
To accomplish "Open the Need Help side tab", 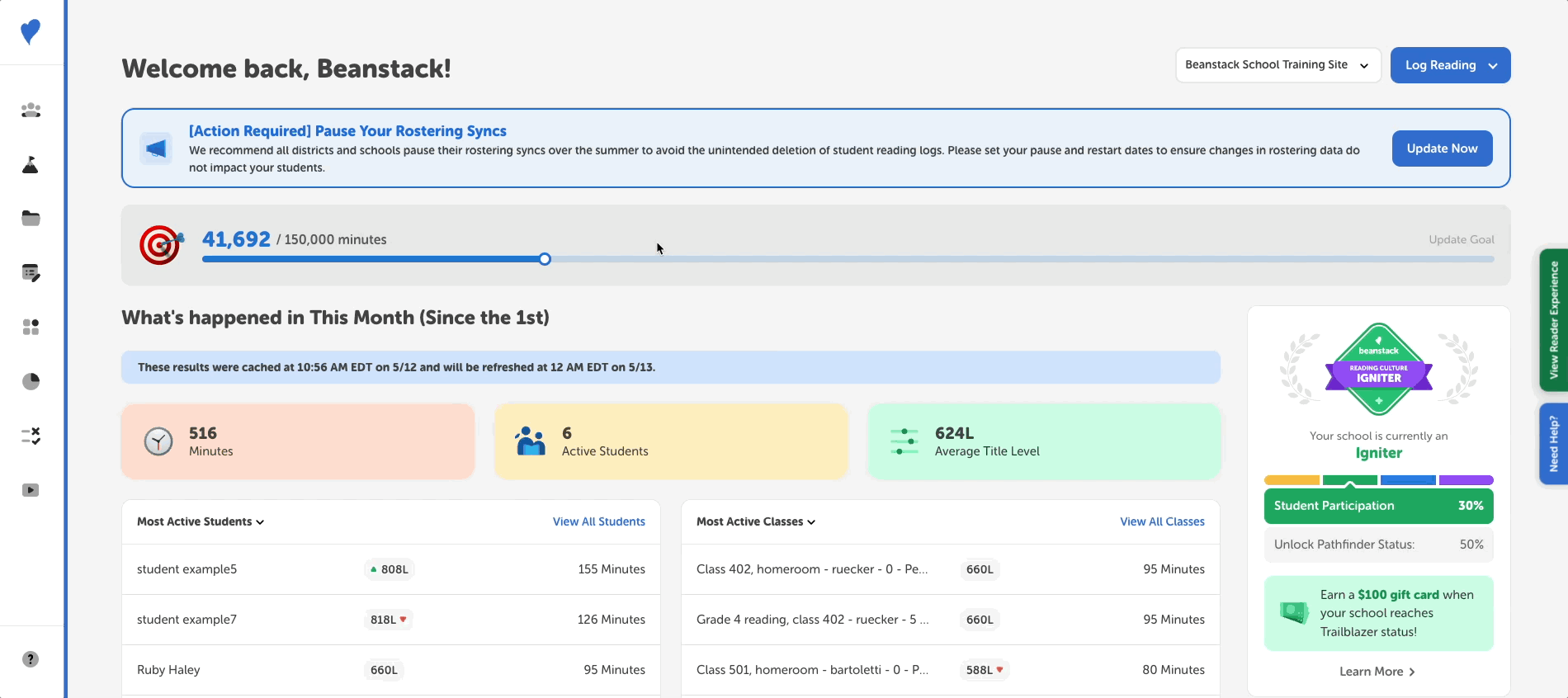I will (1554, 444).
